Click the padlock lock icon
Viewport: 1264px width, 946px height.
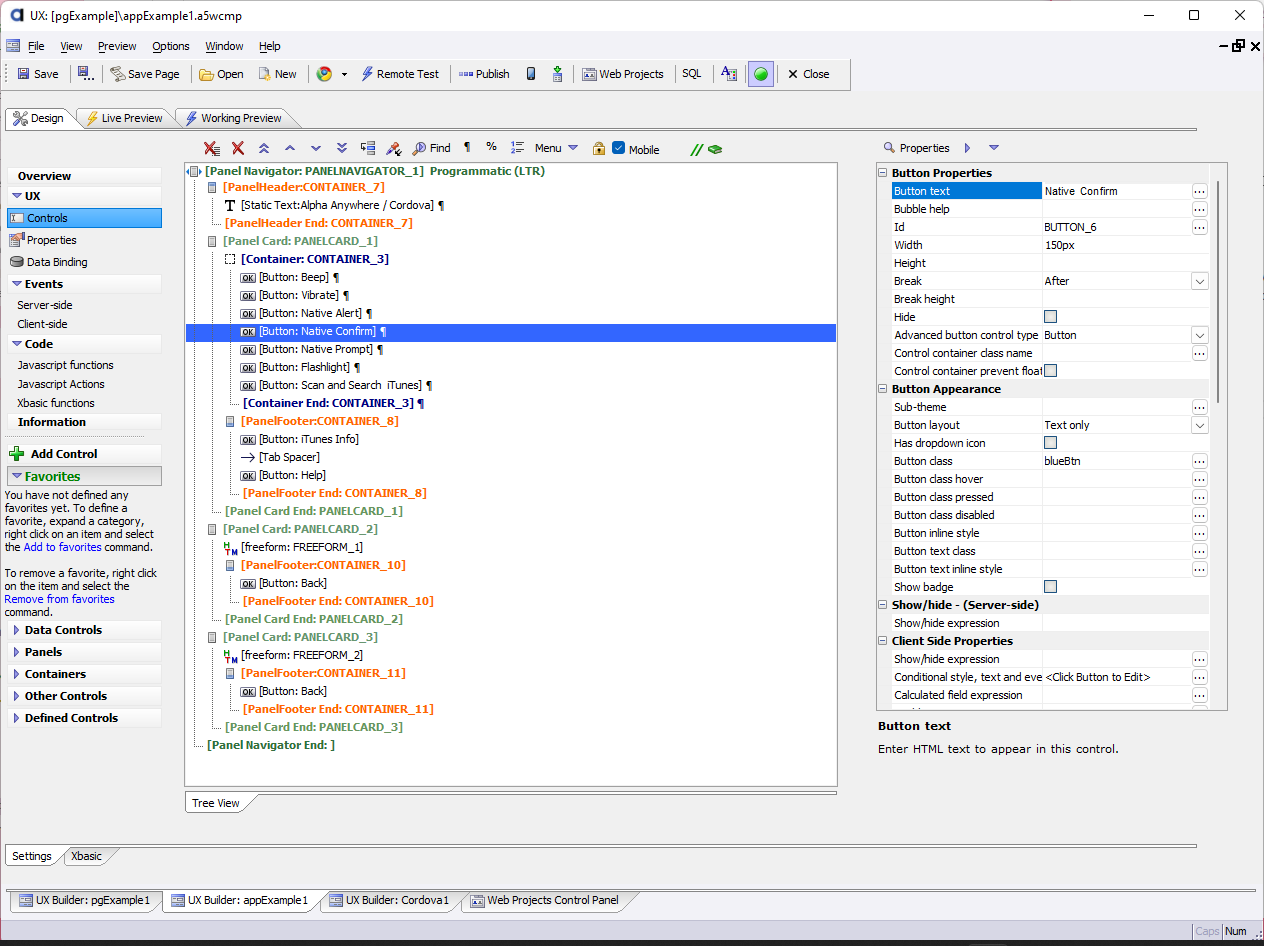pos(598,148)
